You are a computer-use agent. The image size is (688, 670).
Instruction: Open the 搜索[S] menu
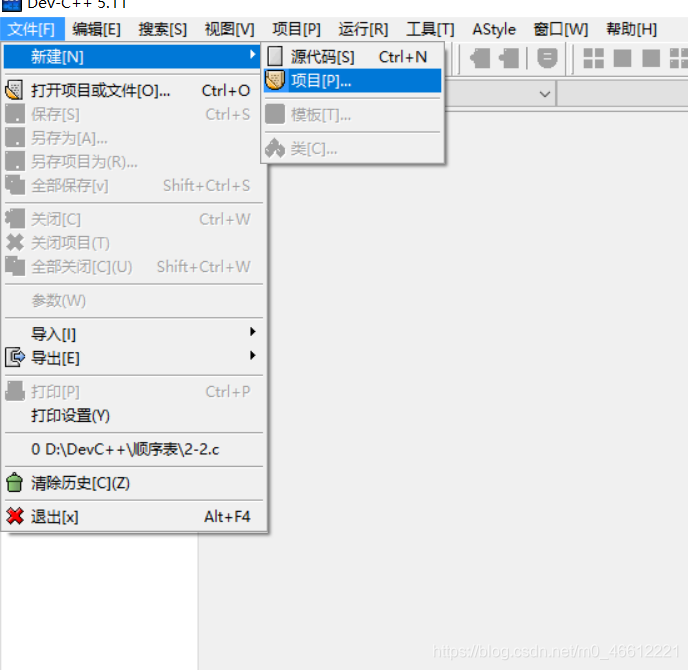pos(163,29)
